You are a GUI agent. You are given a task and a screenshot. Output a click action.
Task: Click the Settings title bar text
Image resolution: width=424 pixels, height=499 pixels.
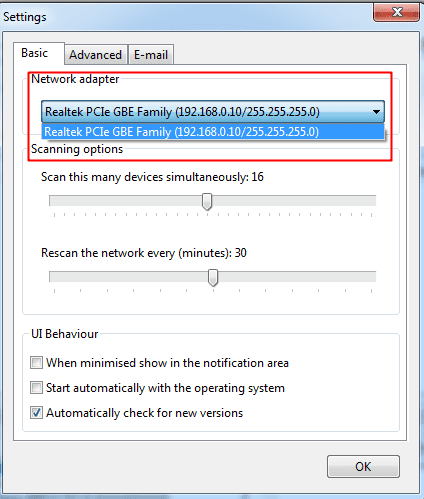coord(25,17)
